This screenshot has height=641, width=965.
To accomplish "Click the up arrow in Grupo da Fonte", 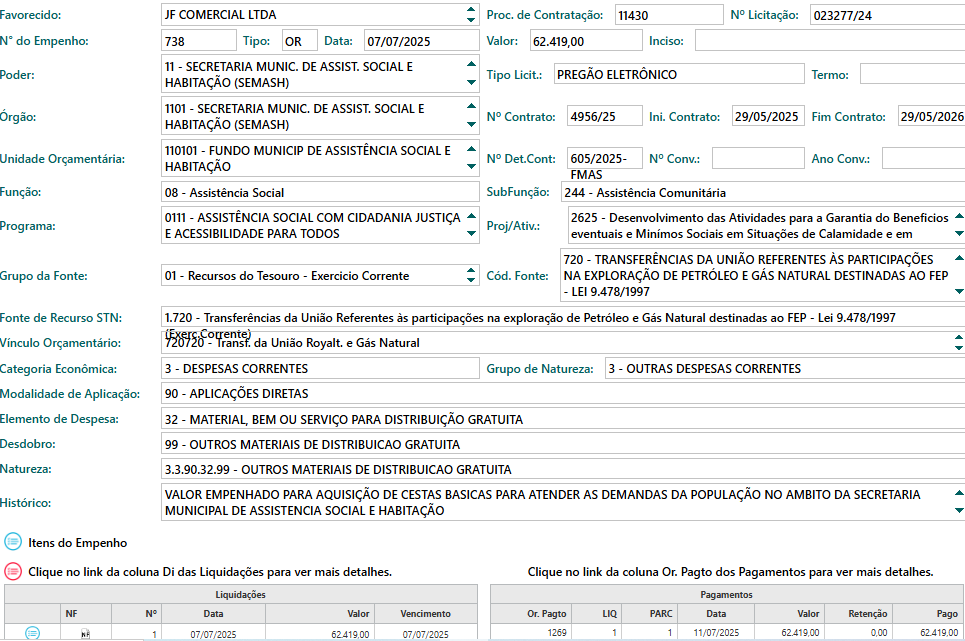I will pos(471,270).
